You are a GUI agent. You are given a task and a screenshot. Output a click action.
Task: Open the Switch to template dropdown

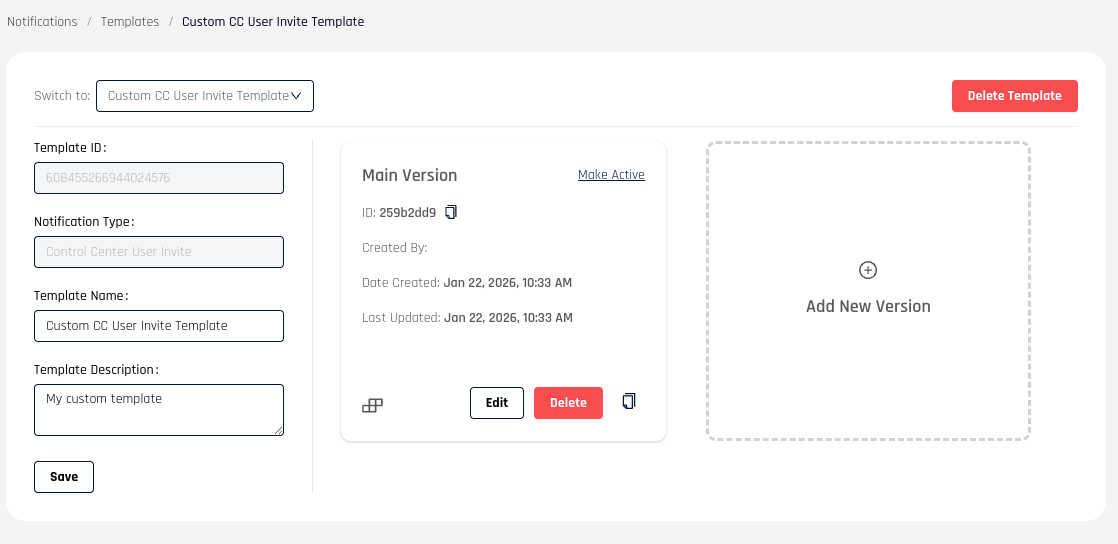coord(205,96)
